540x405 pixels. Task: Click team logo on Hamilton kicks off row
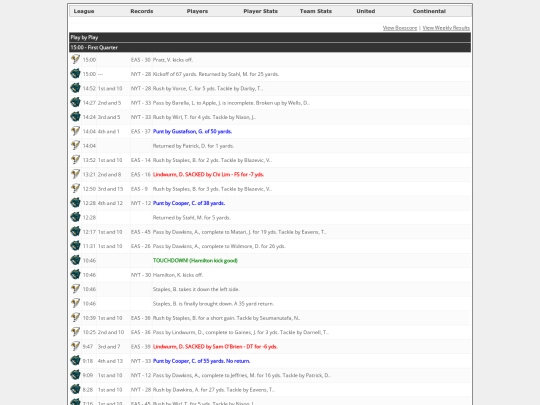tap(75, 275)
